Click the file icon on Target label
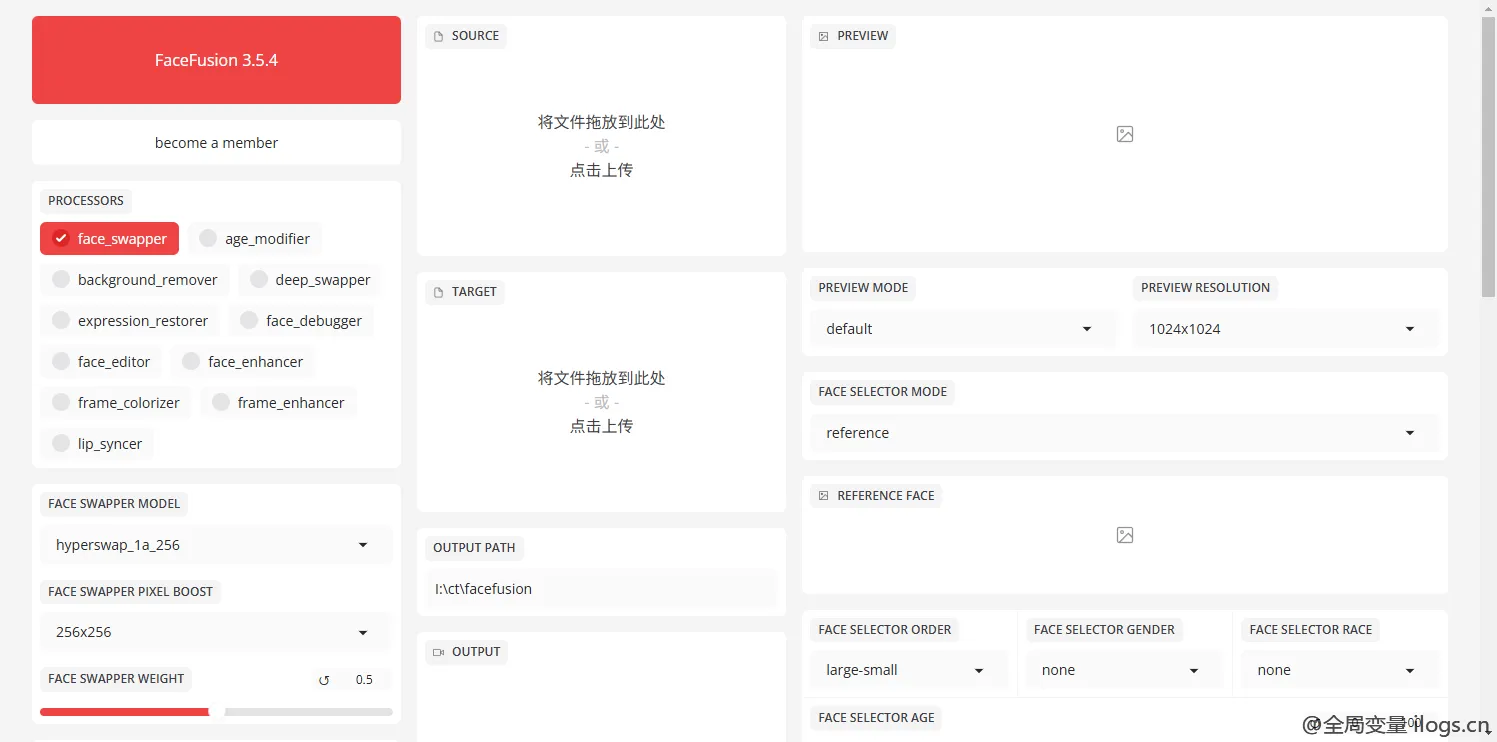 click(438, 292)
